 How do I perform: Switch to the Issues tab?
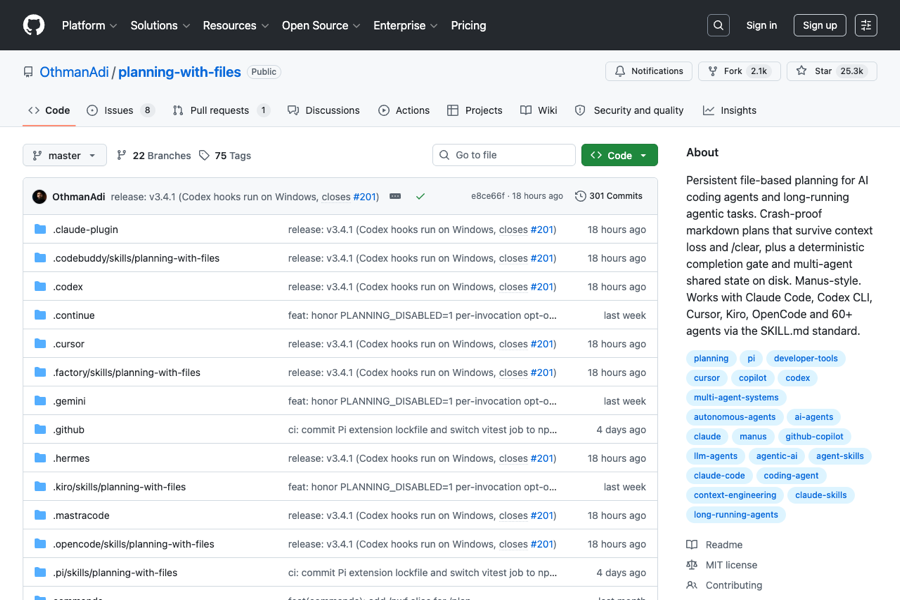pos(121,110)
